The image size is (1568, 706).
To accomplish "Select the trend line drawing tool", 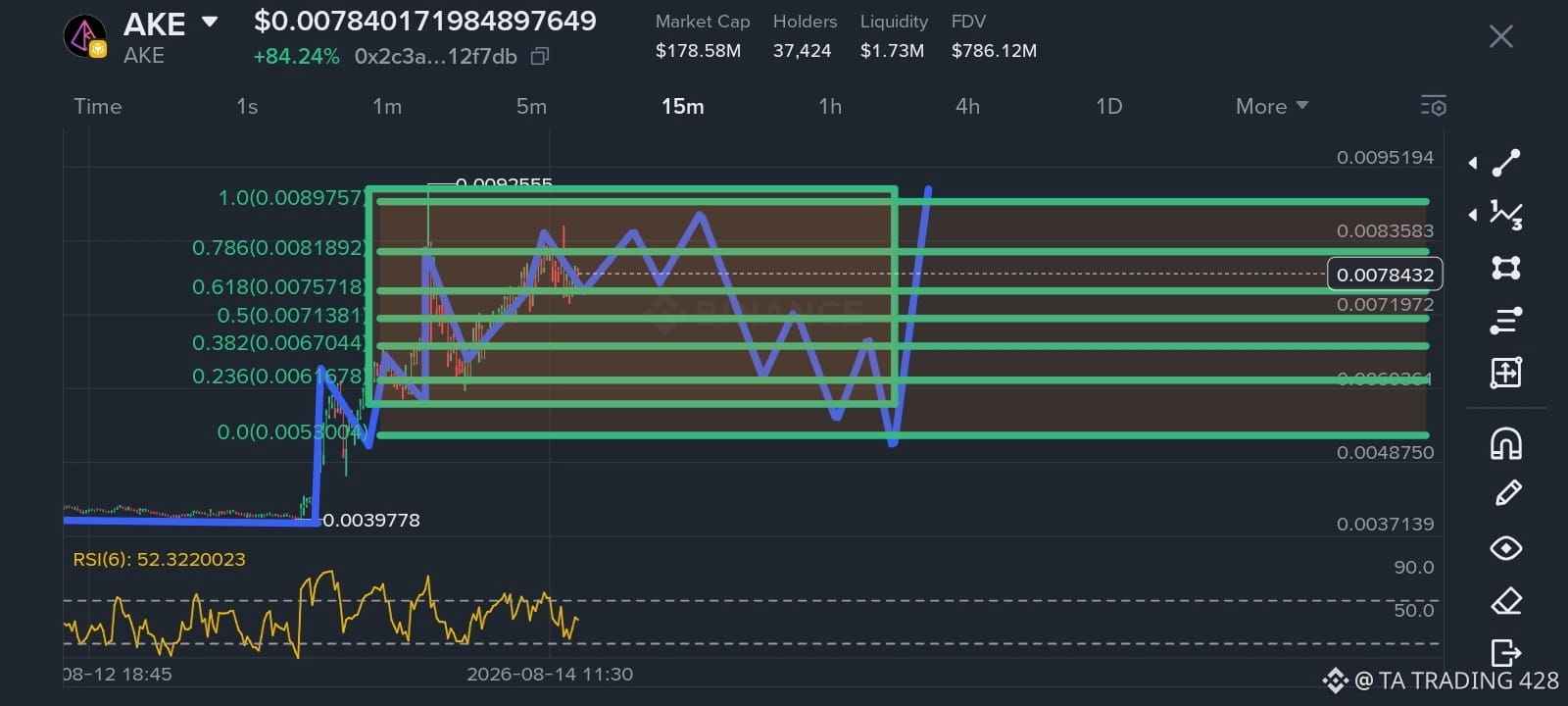I will (1506, 163).
